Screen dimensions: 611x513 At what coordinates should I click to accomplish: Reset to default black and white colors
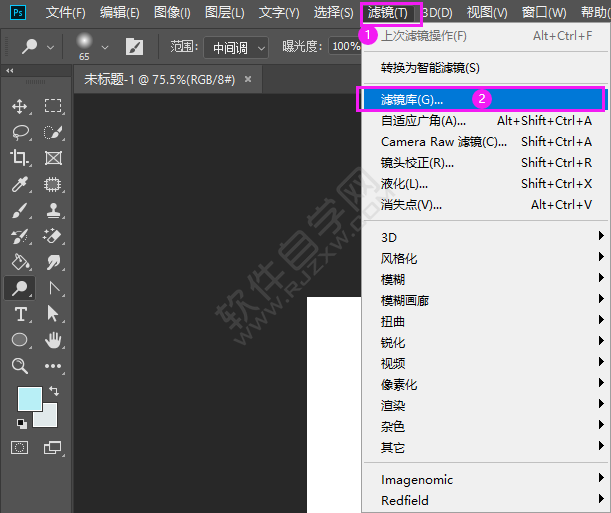coord(22,424)
